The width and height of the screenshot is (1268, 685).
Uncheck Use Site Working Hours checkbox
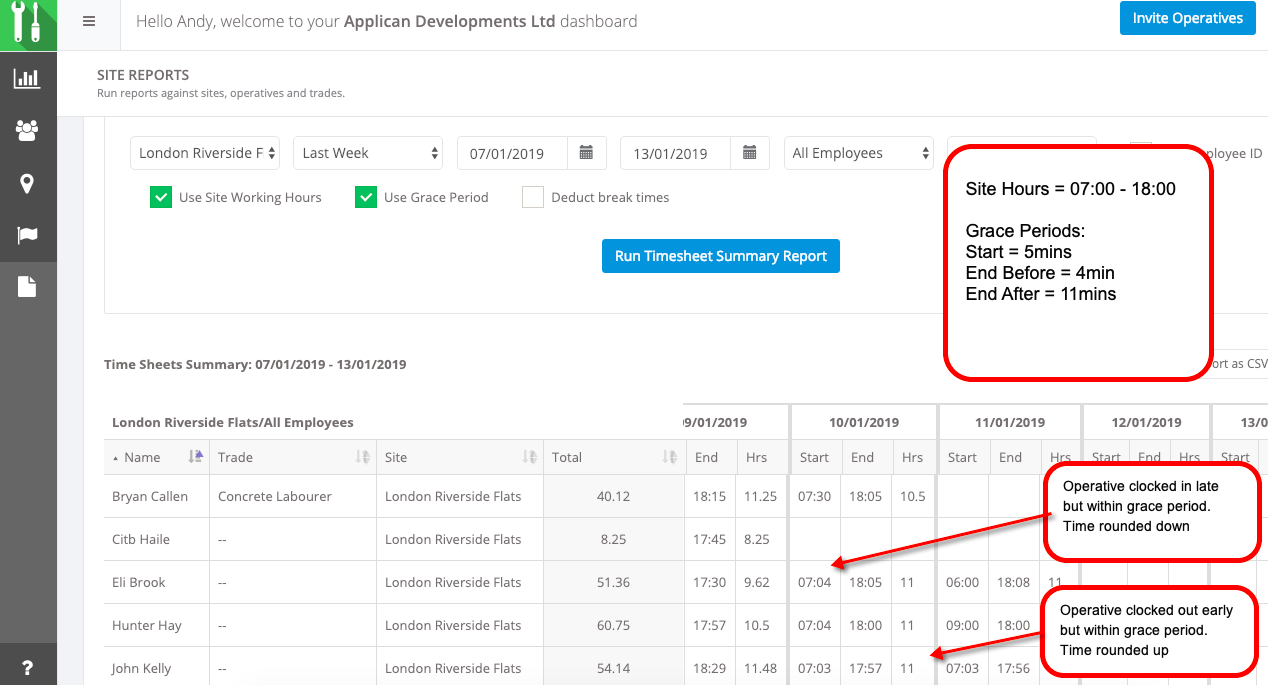161,197
